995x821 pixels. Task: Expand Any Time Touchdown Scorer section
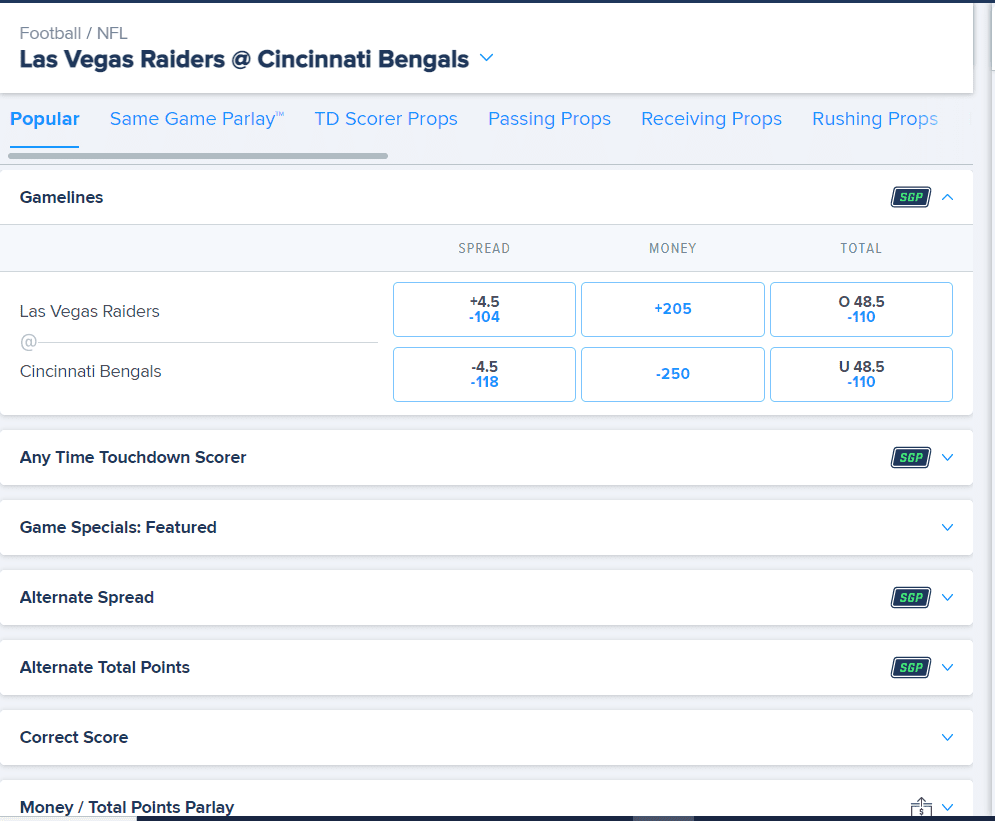point(947,457)
